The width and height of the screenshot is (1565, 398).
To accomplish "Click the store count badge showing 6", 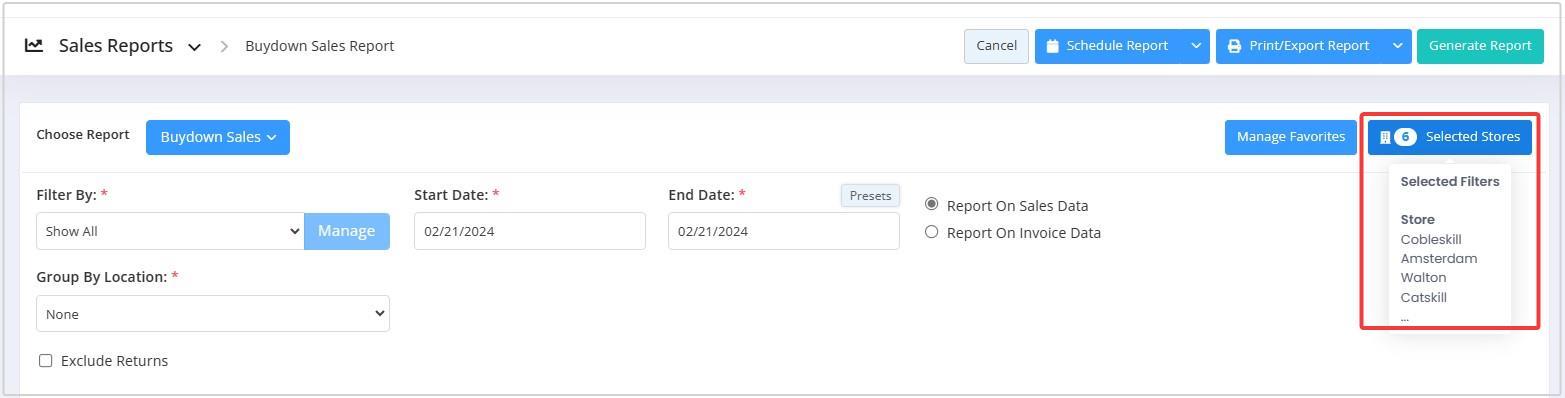I will [x=1405, y=137].
